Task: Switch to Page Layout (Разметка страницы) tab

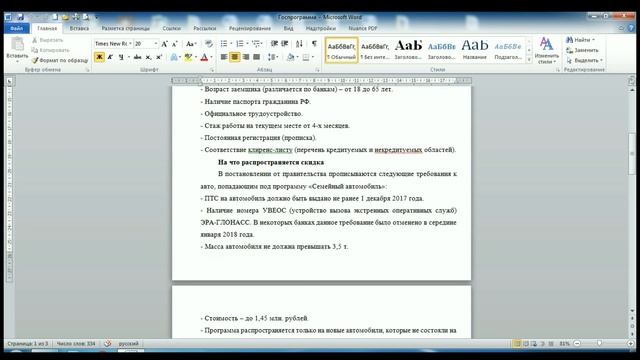Action: [125, 28]
